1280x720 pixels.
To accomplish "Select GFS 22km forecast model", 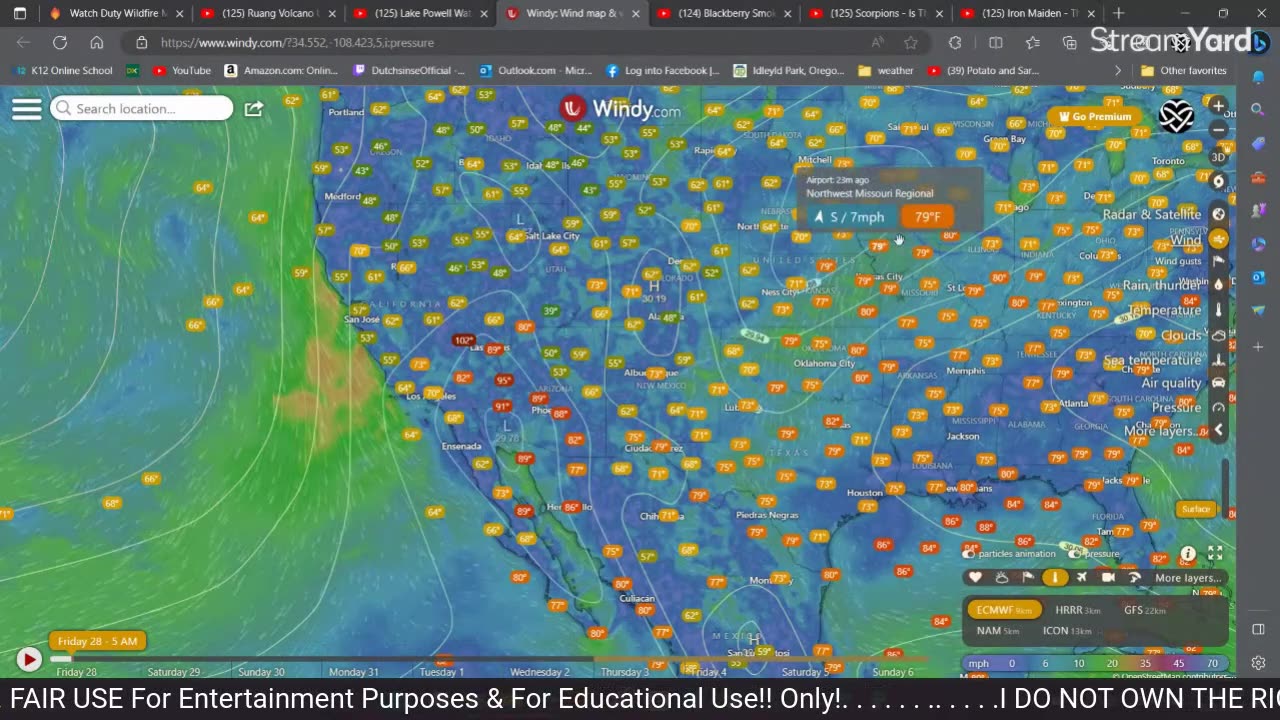I will pyautogui.click(x=1144, y=610).
